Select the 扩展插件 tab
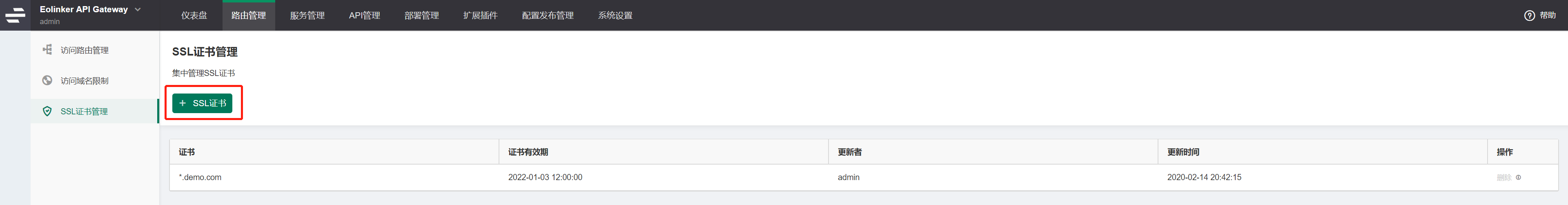The image size is (1568, 205). [x=480, y=16]
